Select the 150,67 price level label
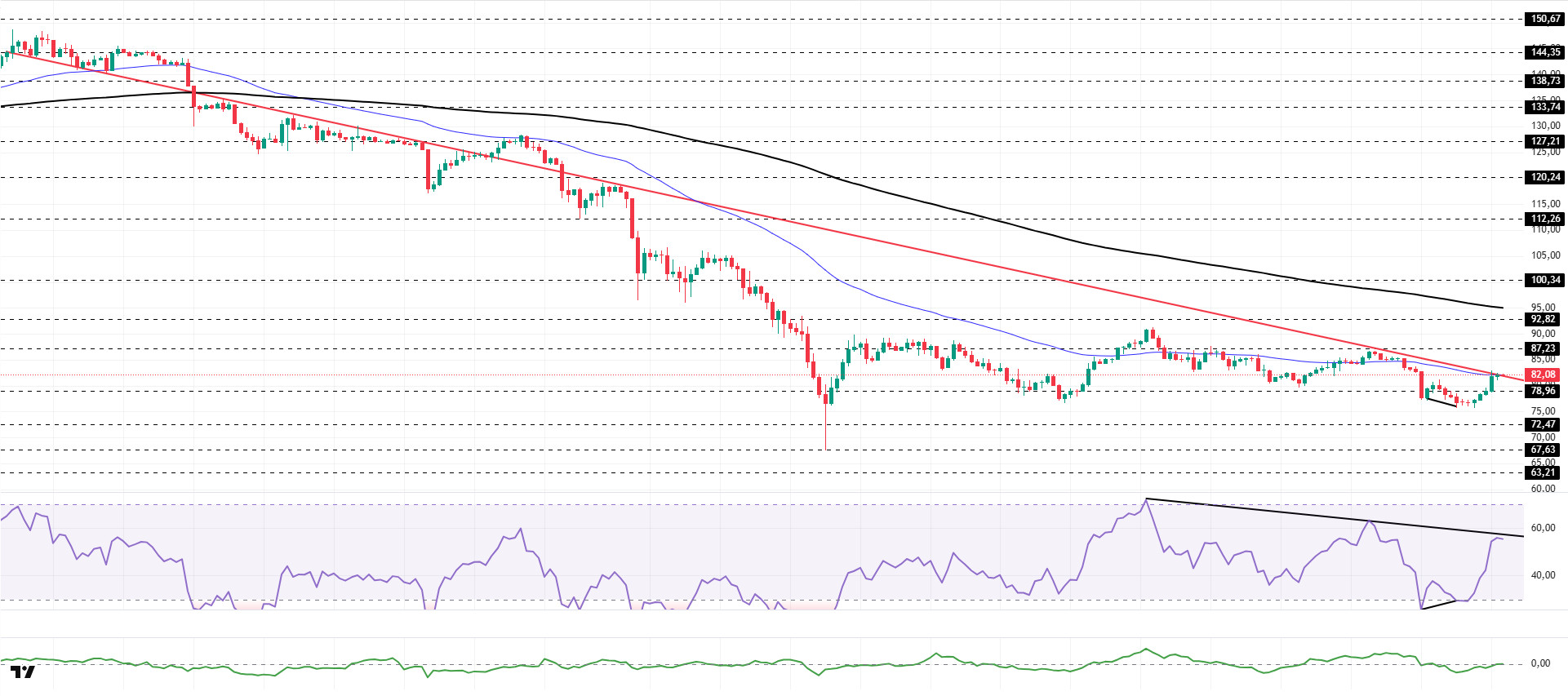 [x=1544, y=19]
